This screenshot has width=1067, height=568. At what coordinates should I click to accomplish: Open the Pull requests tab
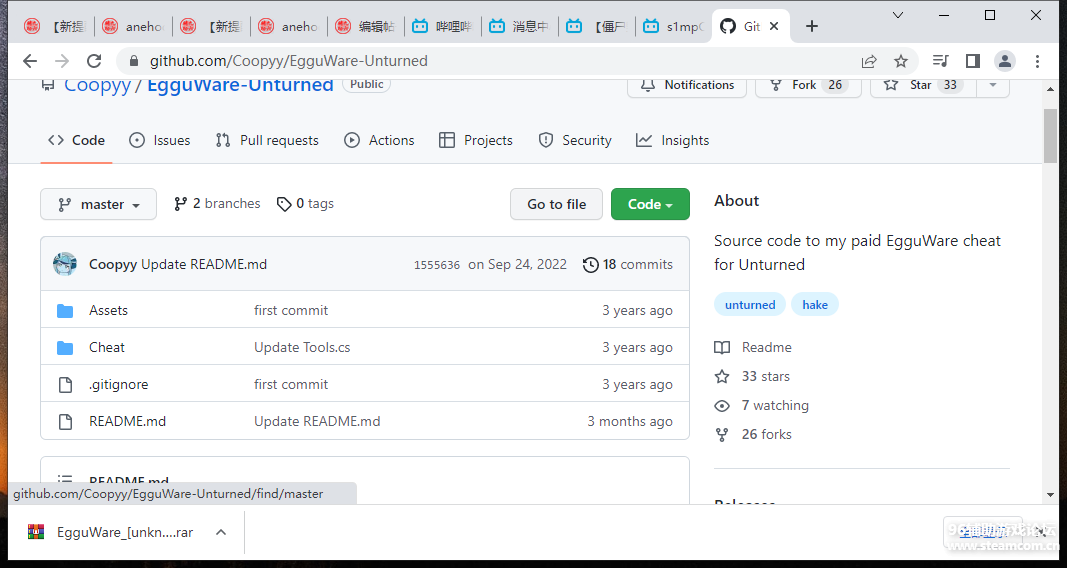click(x=267, y=140)
